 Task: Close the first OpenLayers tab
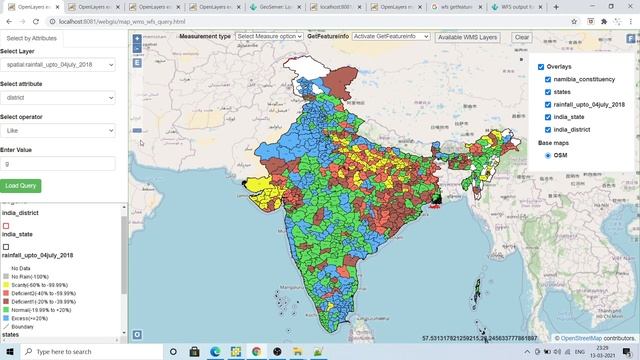(58, 7)
